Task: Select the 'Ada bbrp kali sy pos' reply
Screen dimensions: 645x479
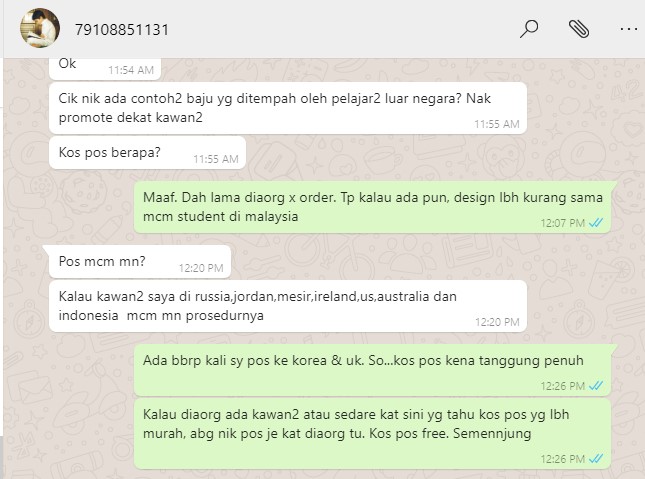Action: (372, 370)
